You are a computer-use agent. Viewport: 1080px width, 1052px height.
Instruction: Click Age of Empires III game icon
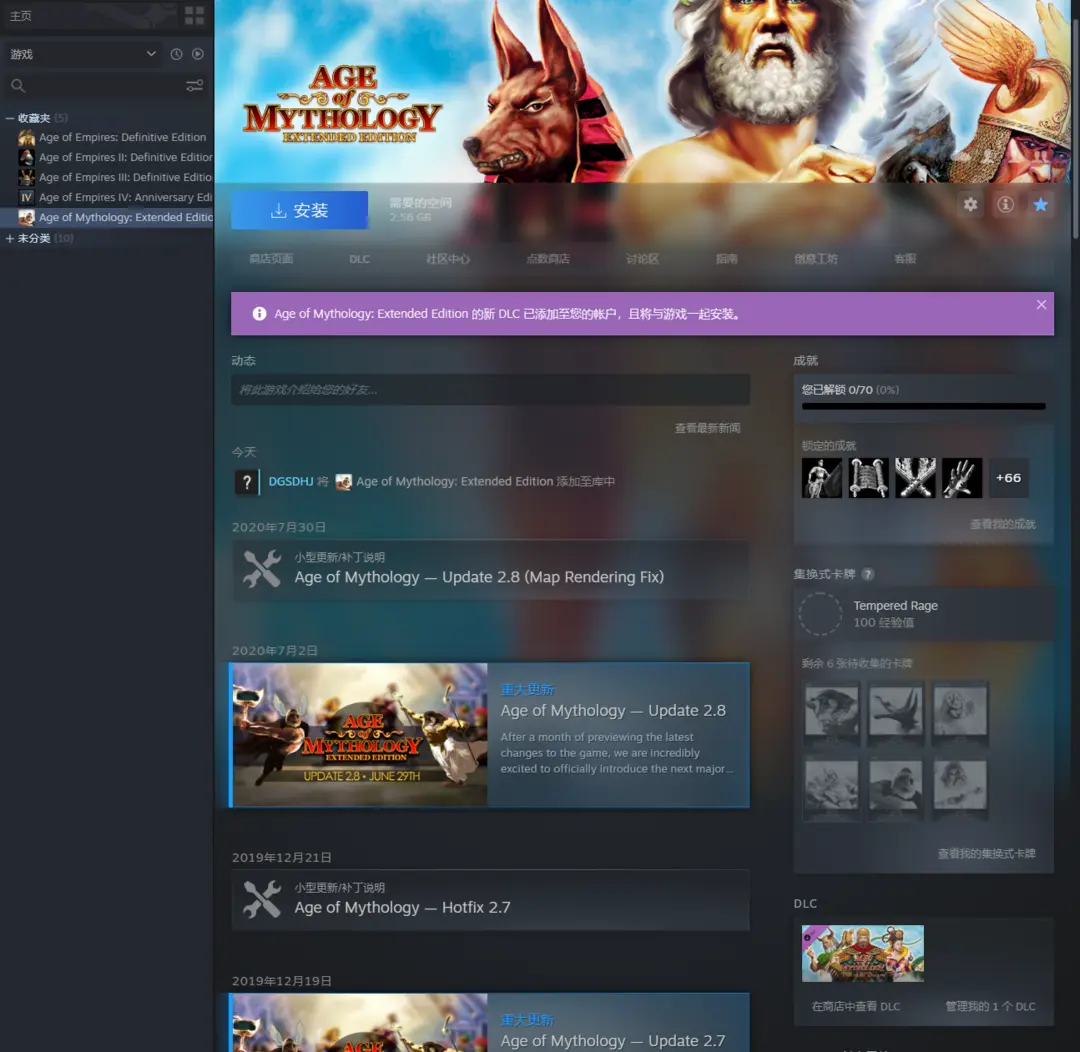point(26,177)
